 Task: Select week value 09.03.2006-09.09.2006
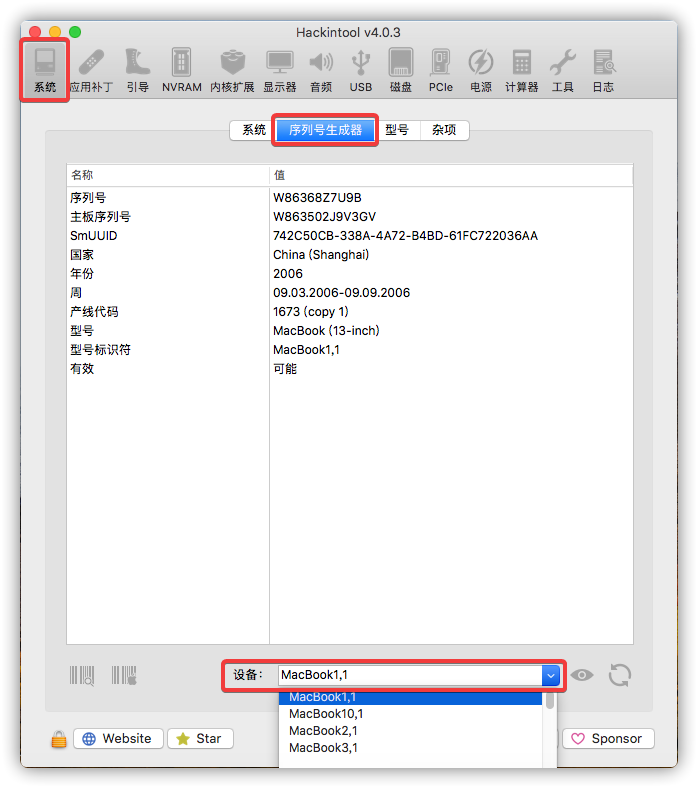[341, 293]
